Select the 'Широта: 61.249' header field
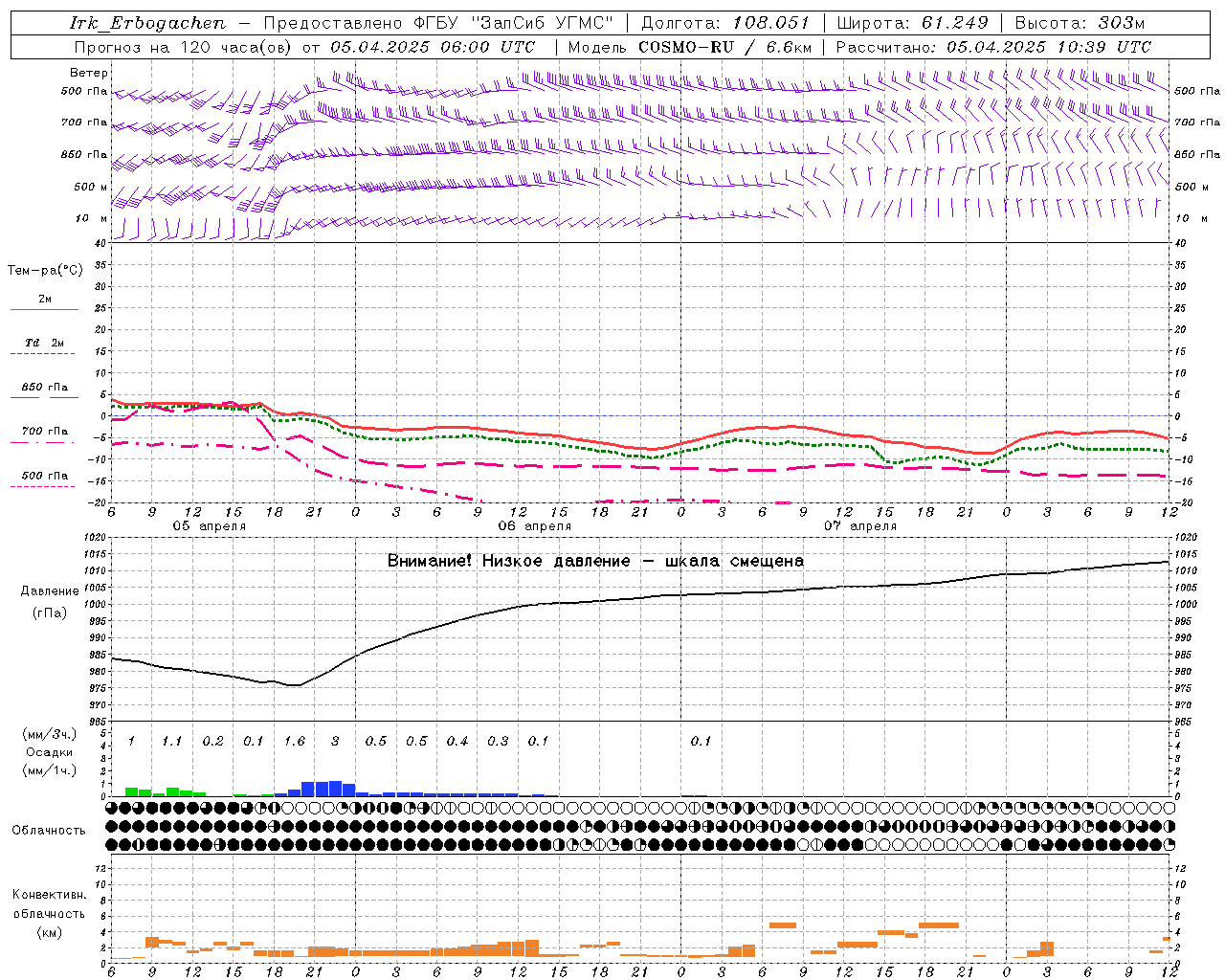 912,23
